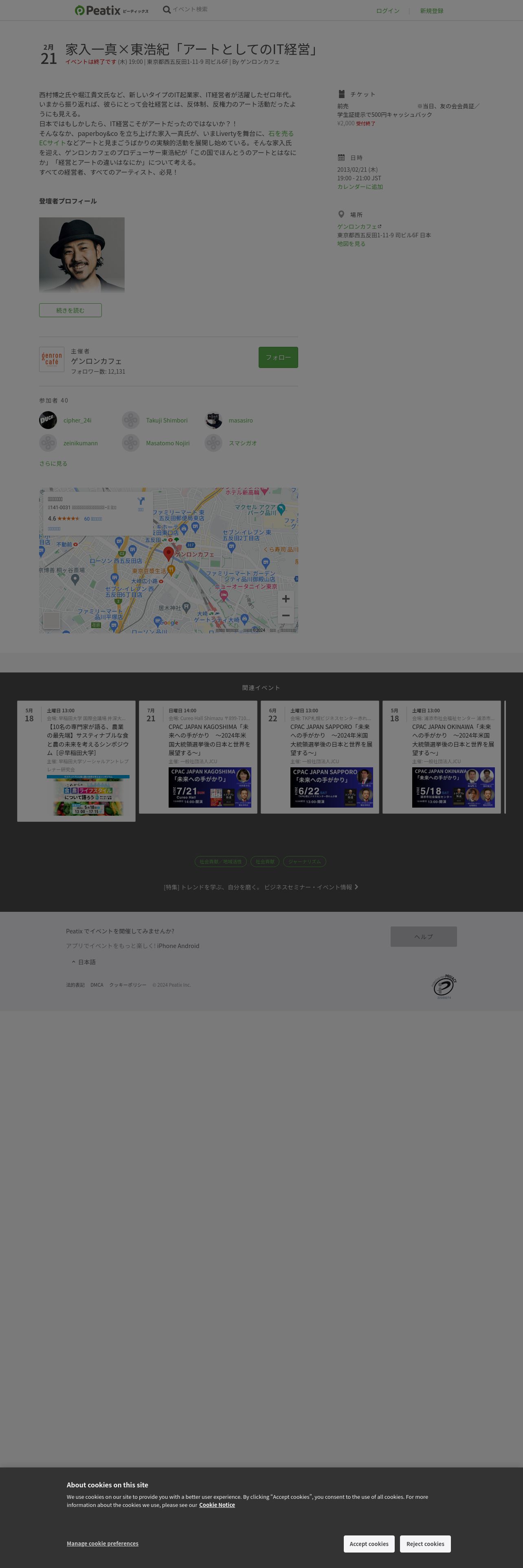This screenshot has width=523, height=1568.
Task: Open Takuji Shimbori attendee profile
Action: pyautogui.click(x=167, y=420)
